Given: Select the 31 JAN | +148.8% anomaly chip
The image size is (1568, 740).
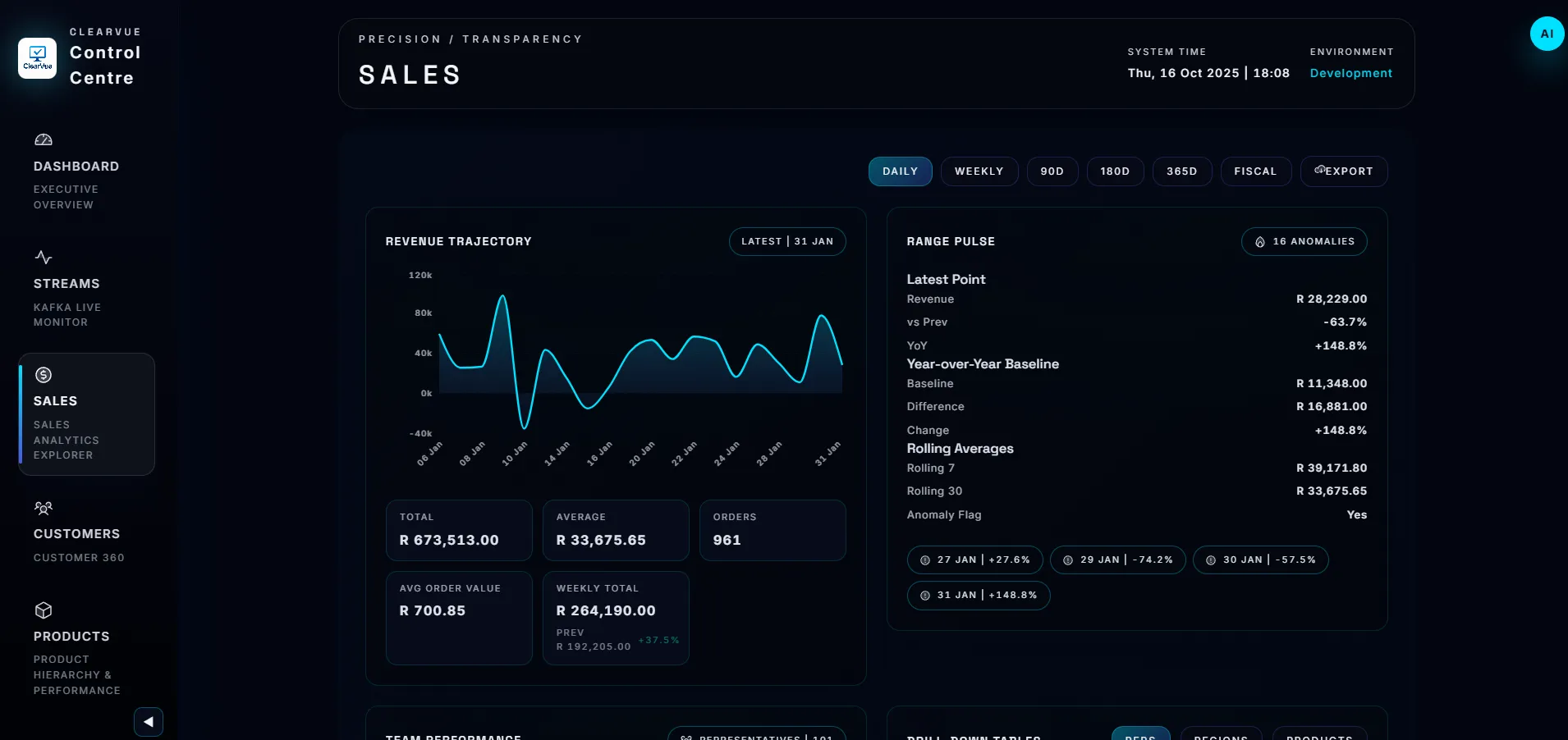Looking at the screenshot, I should point(979,595).
